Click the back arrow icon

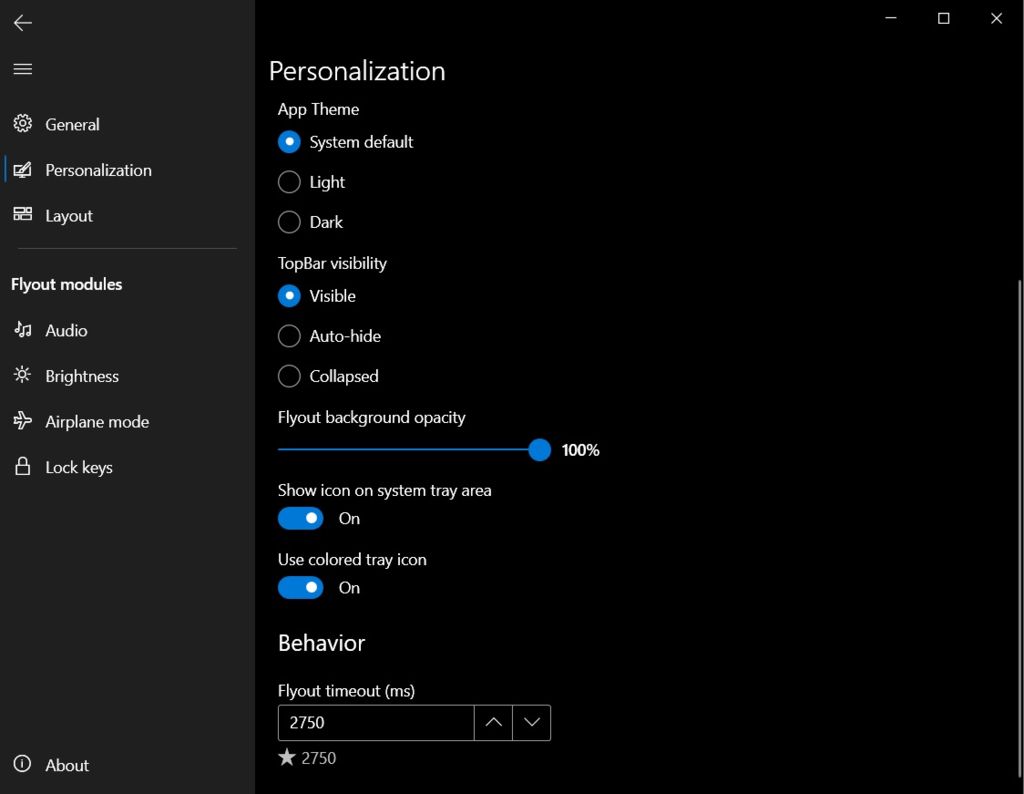(x=22, y=23)
